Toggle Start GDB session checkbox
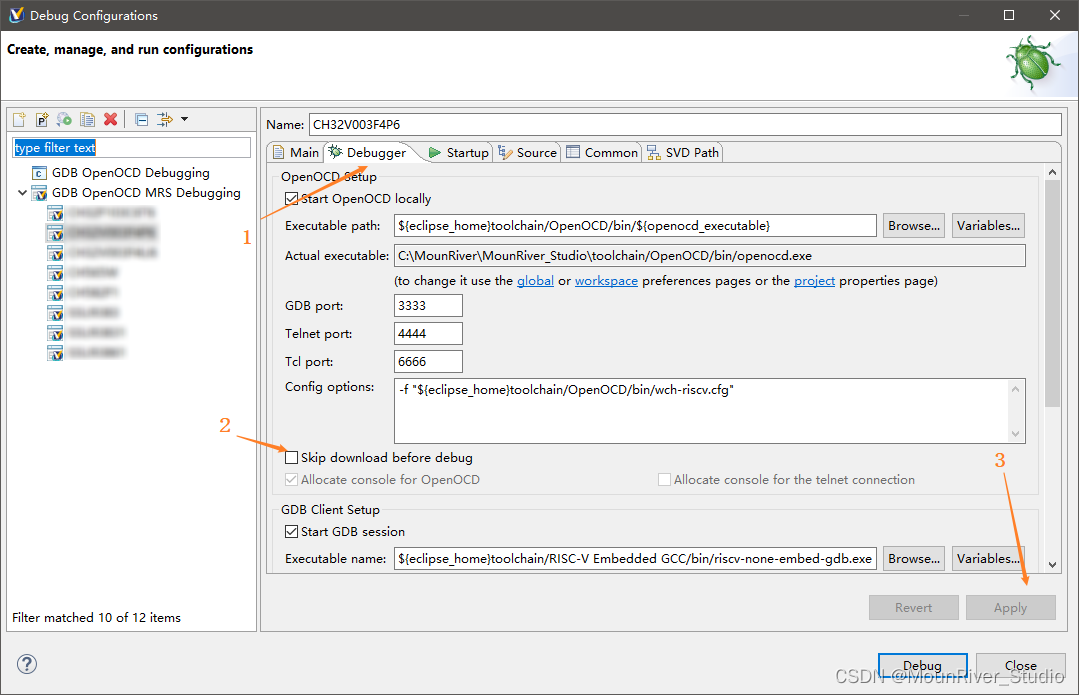The width and height of the screenshot is (1079, 695). [x=292, y=532]
